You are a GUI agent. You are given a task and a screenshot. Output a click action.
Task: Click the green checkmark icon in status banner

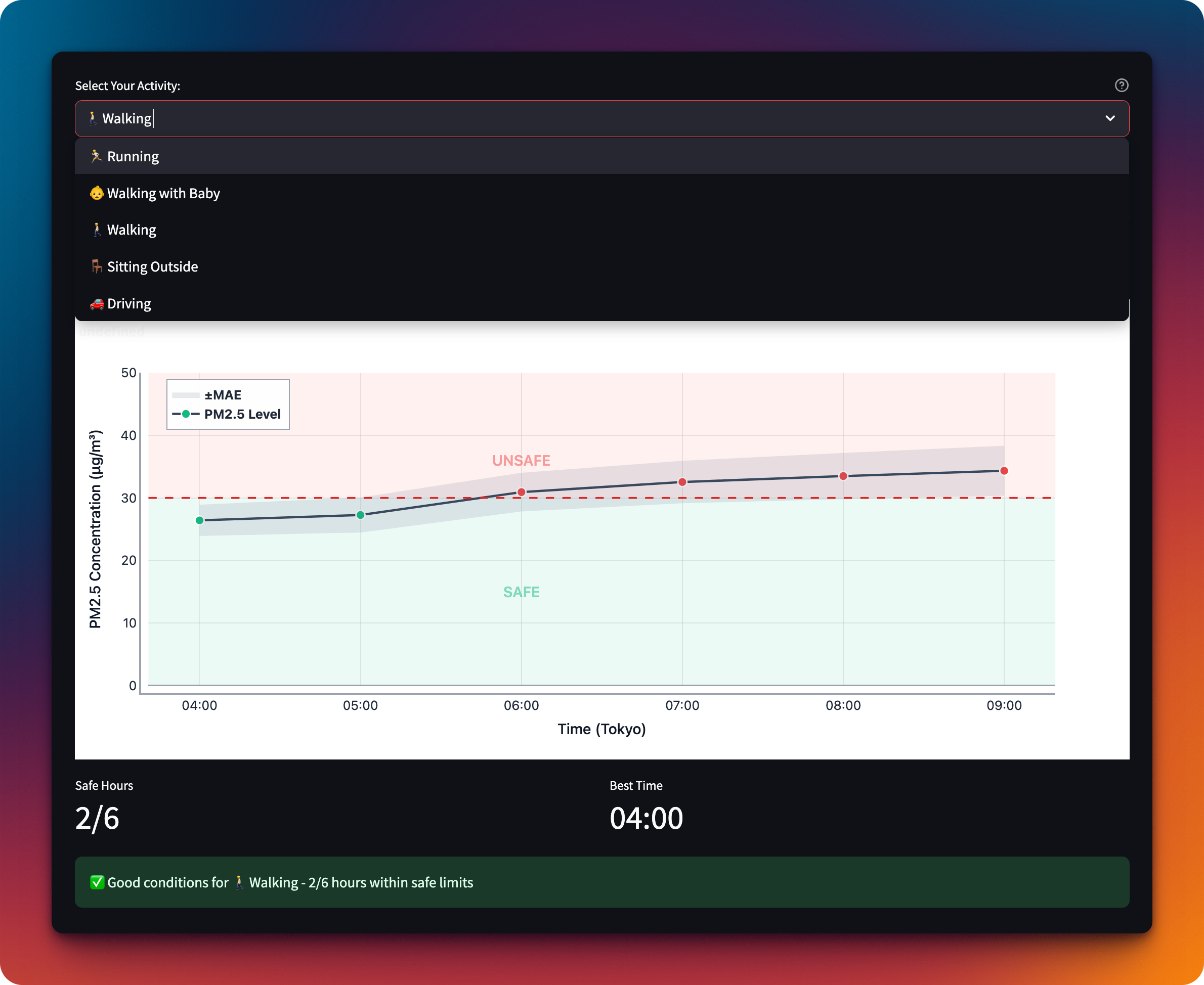pyautogui.click(x=97, y=882)
